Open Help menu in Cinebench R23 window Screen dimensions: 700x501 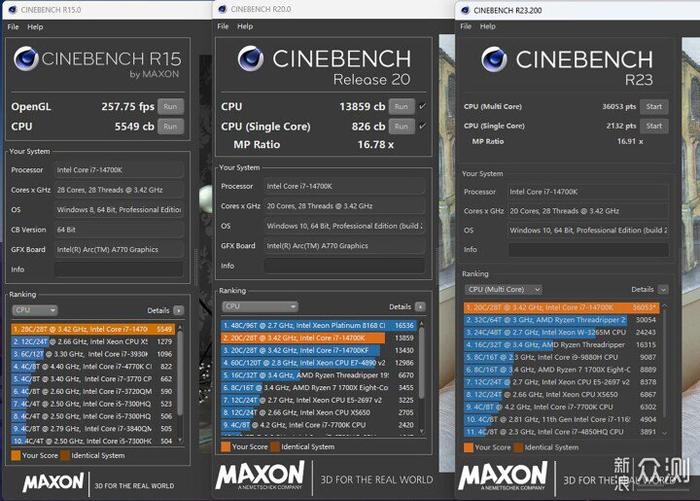(488, 26)
